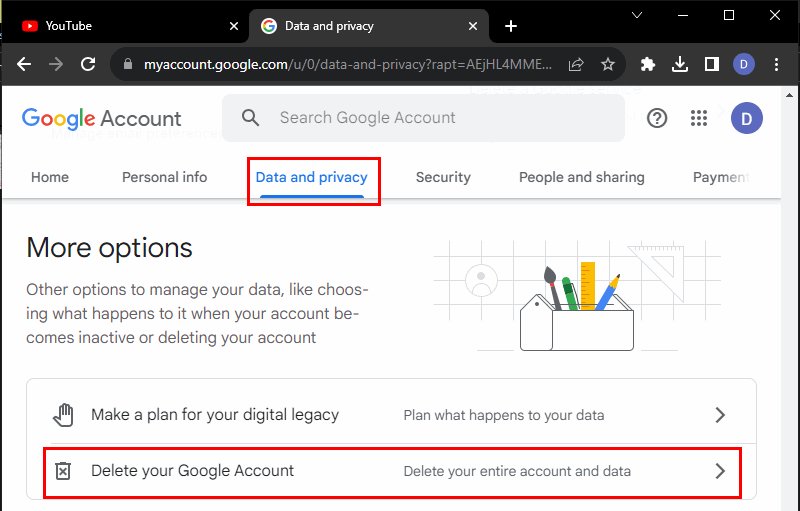800x511 pixels.
Task: Reload the page
Action: tap(88, 64)
